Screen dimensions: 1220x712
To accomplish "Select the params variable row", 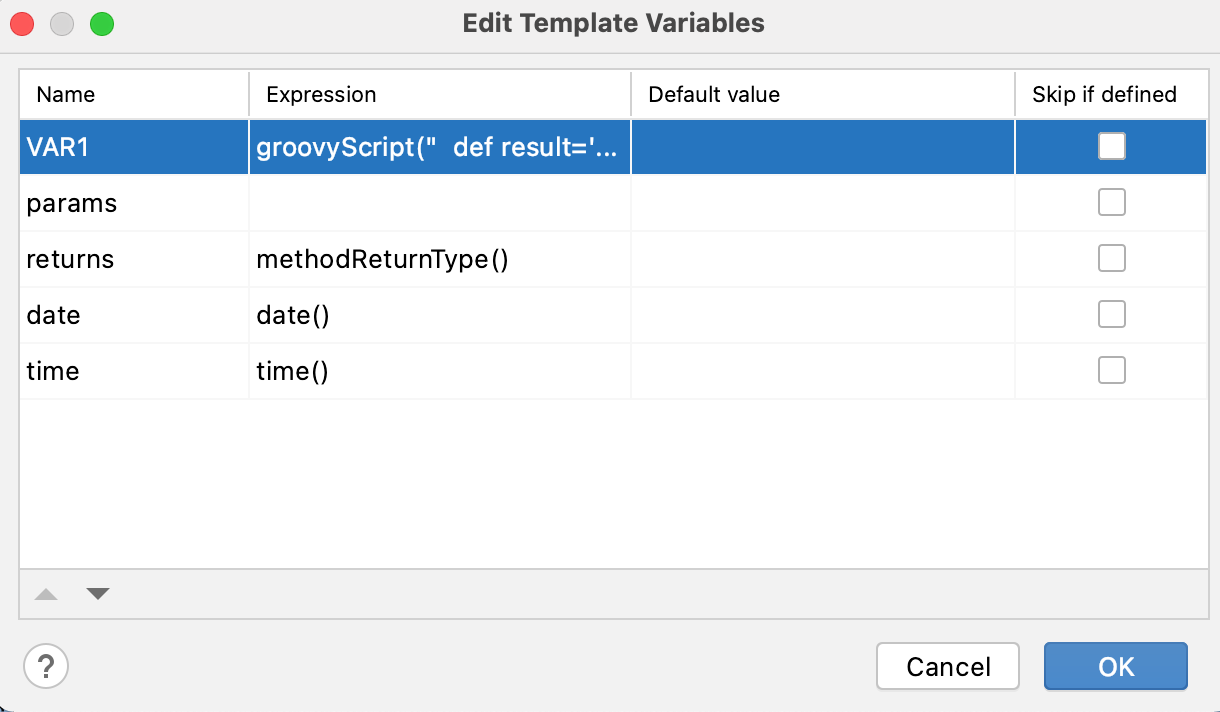I will coord(72,204).
